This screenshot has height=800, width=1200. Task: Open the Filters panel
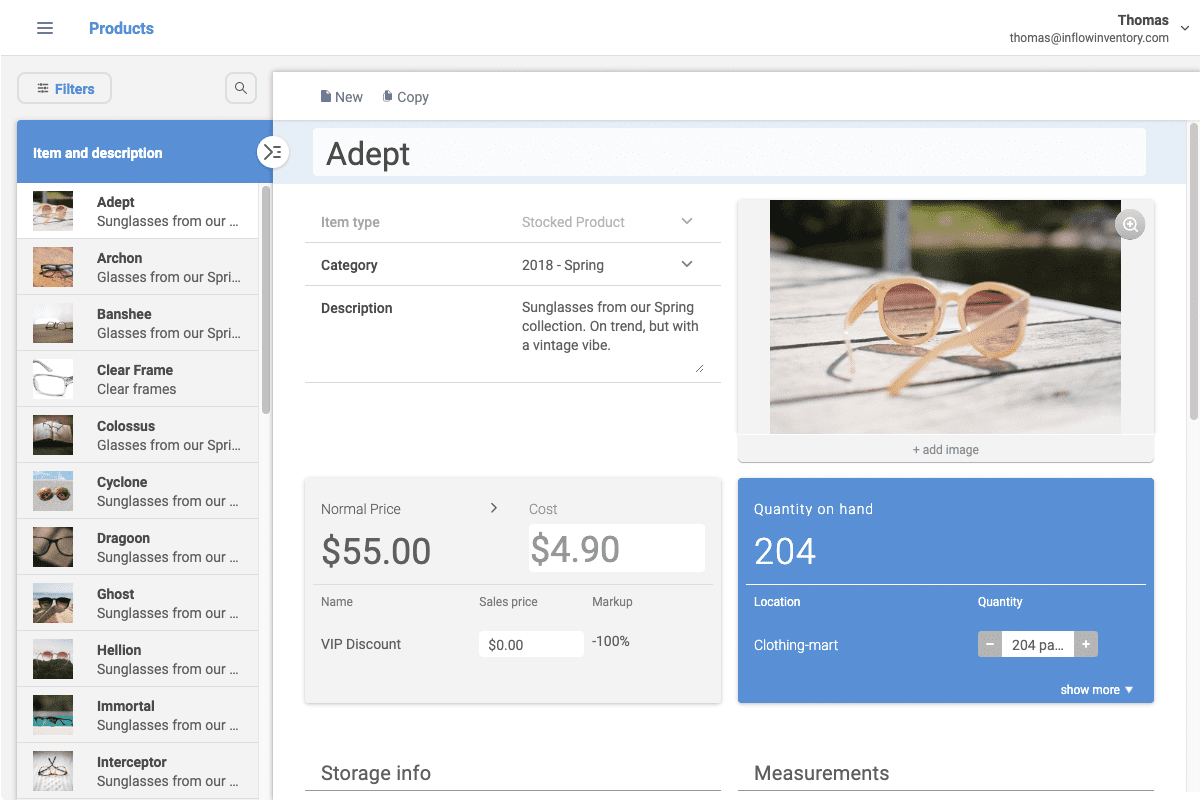pos(64,88)
